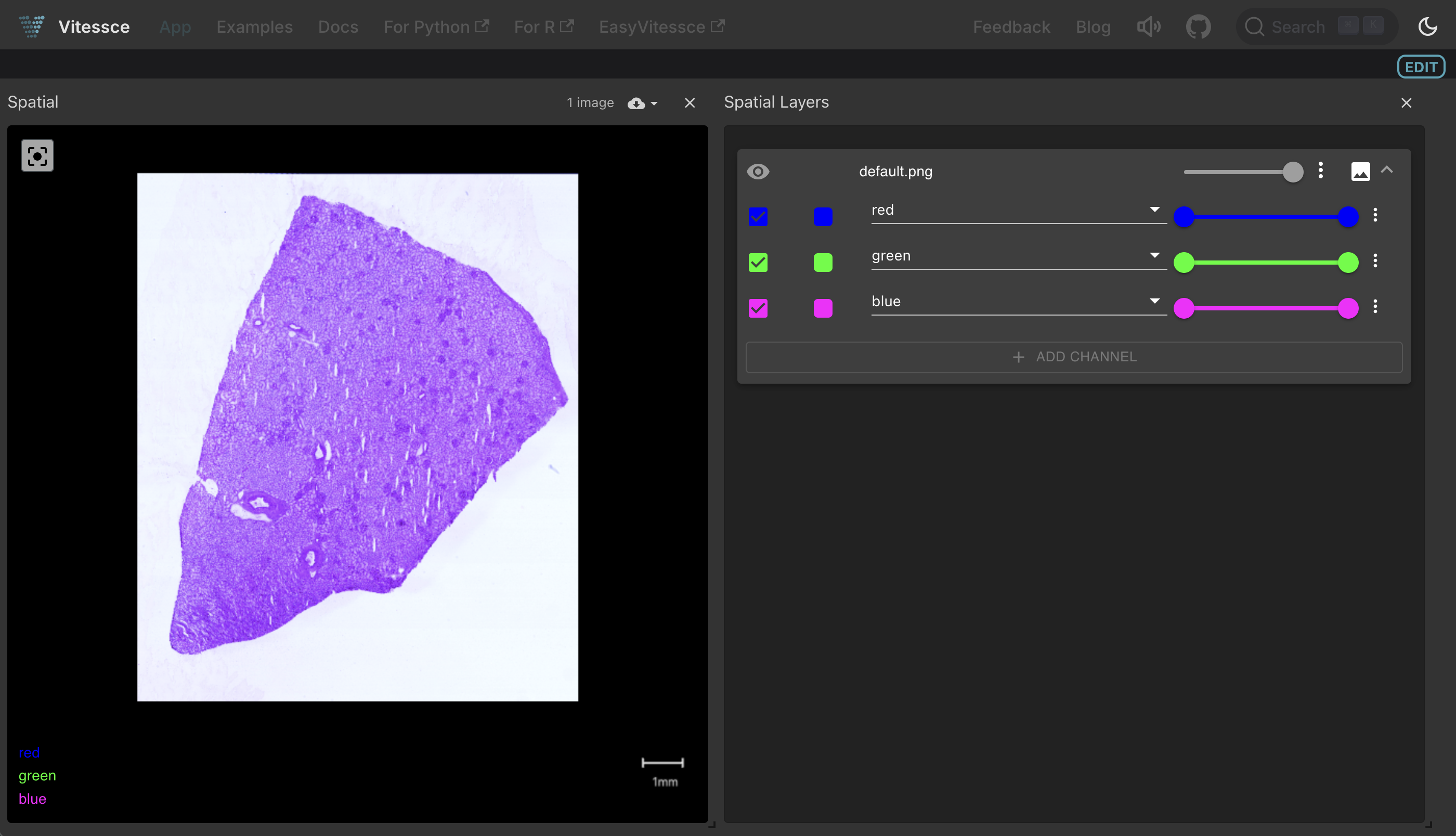Open red channel options three-dot menu

[1375, 215]
